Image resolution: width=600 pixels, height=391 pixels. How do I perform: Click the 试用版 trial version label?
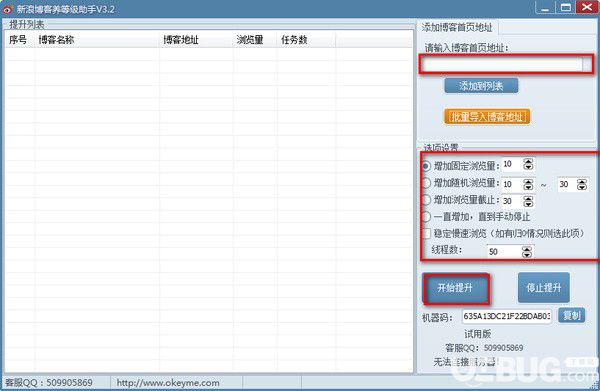tap(478, 334)
